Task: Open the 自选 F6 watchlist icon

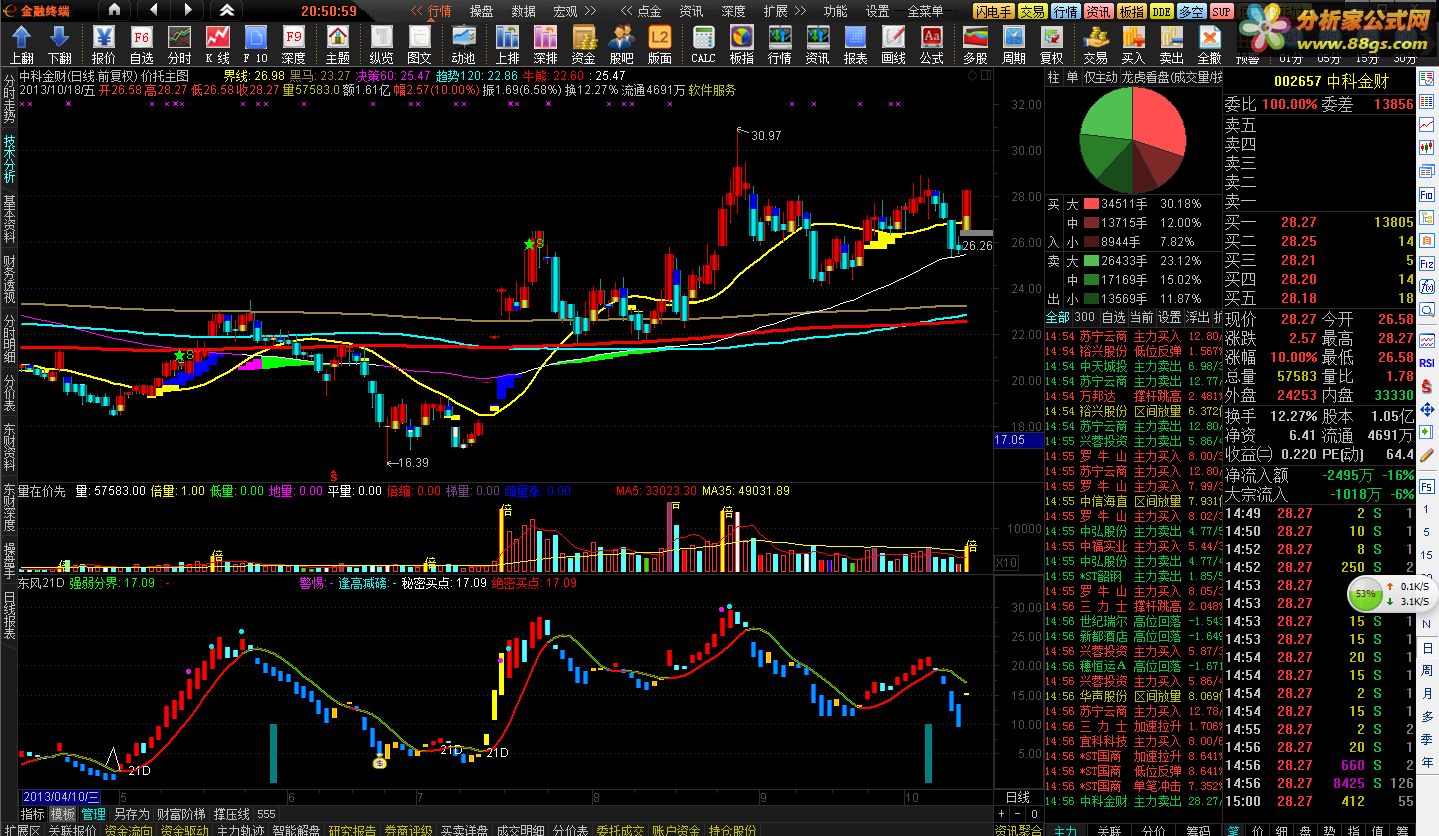Action: pyautogui.click(x=141, y=38)
